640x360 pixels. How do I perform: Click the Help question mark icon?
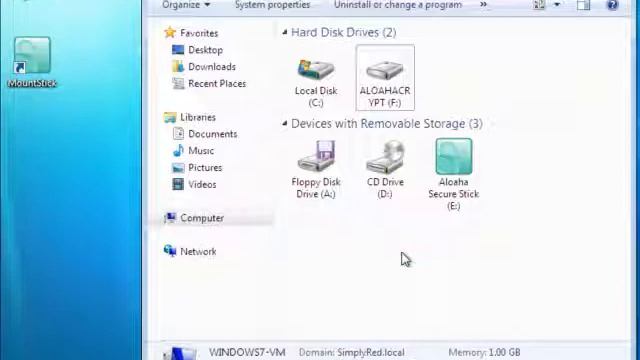[x=613, y=5]
